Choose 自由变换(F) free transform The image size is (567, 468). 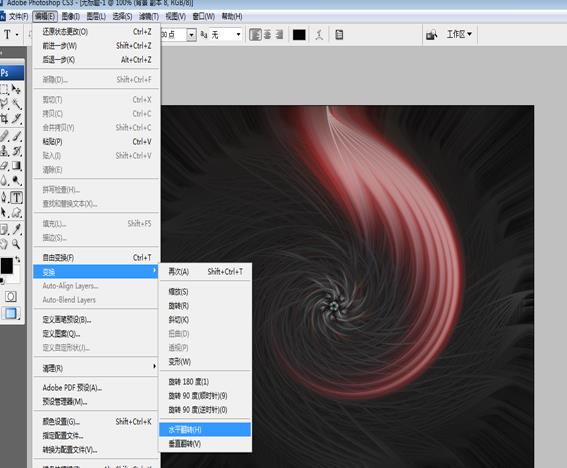[x=96, y=258]
